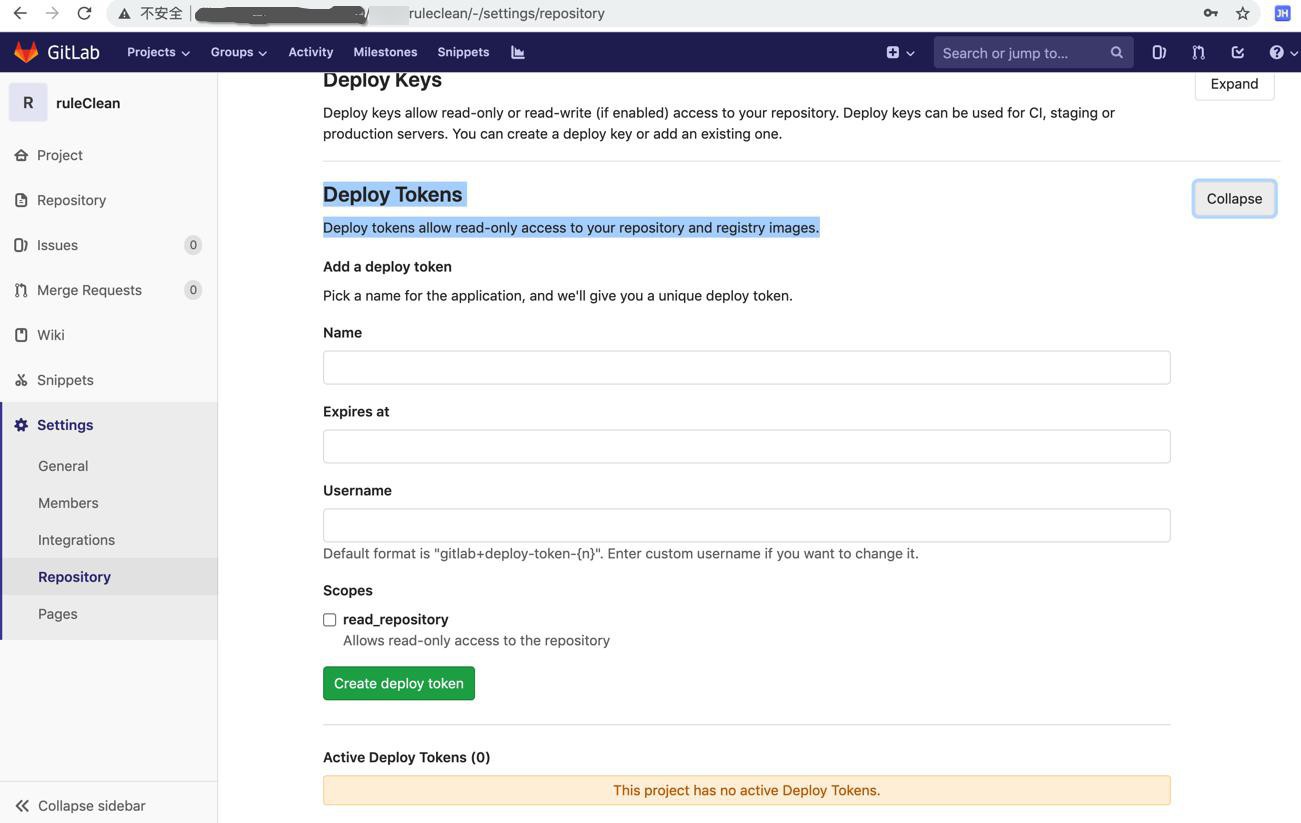Click the merge requests icon in the navbar
This screenshot has width=1301, height=823.
point(1196,51)
